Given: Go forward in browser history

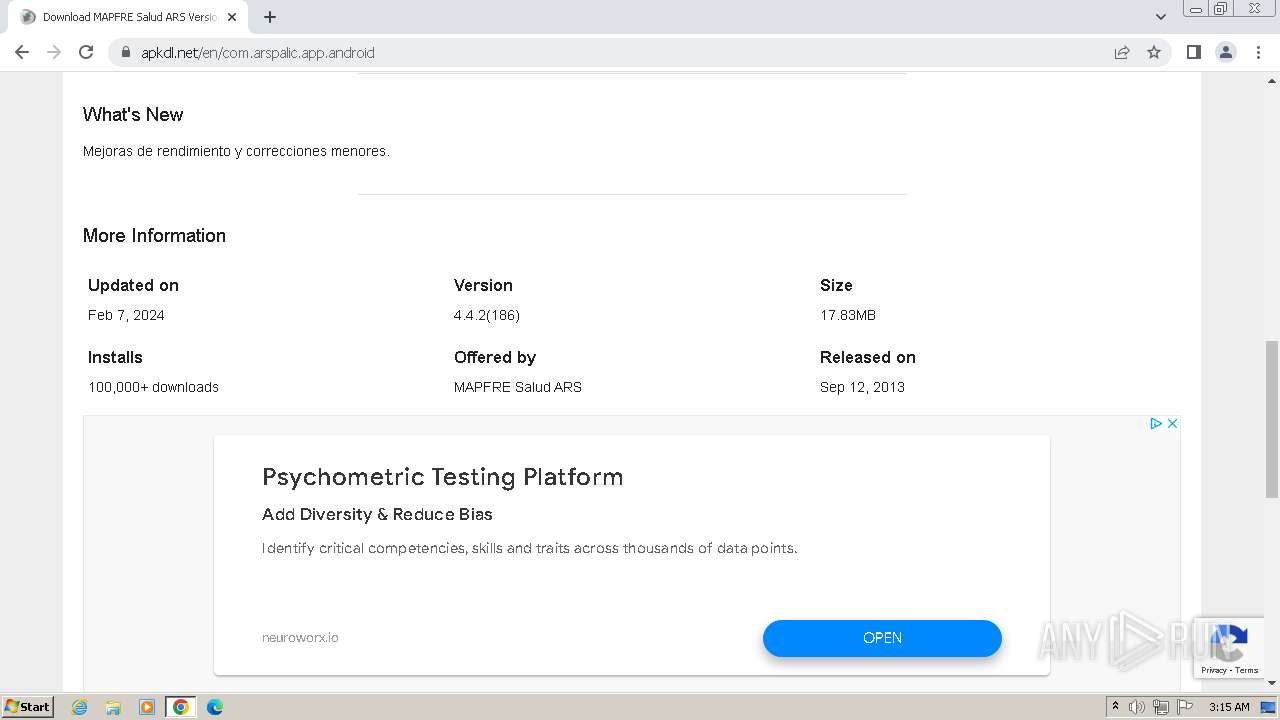Looking at the screenshot, I should pyautogui.click(x=54, y=52).
